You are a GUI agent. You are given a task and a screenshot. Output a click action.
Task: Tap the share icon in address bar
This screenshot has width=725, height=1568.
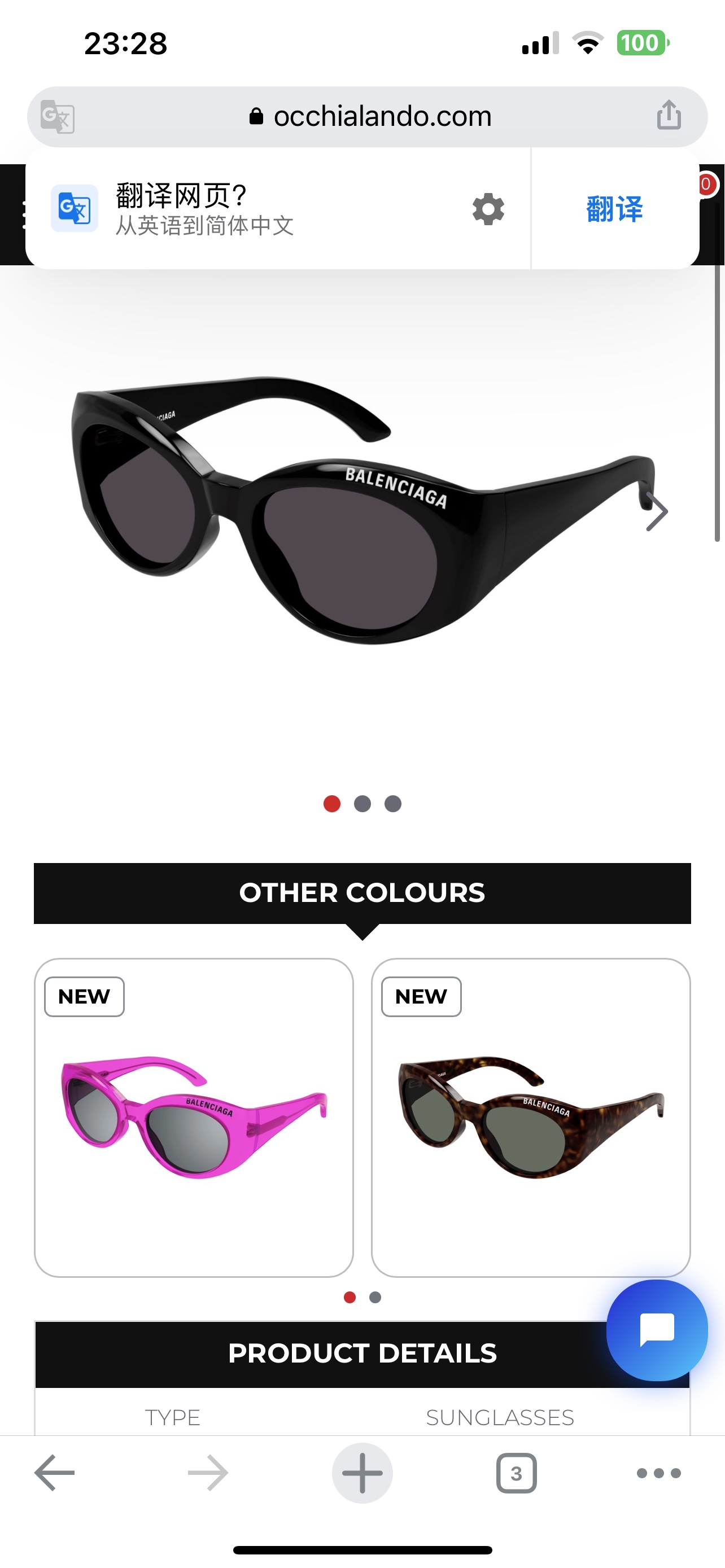pos(669,115)
